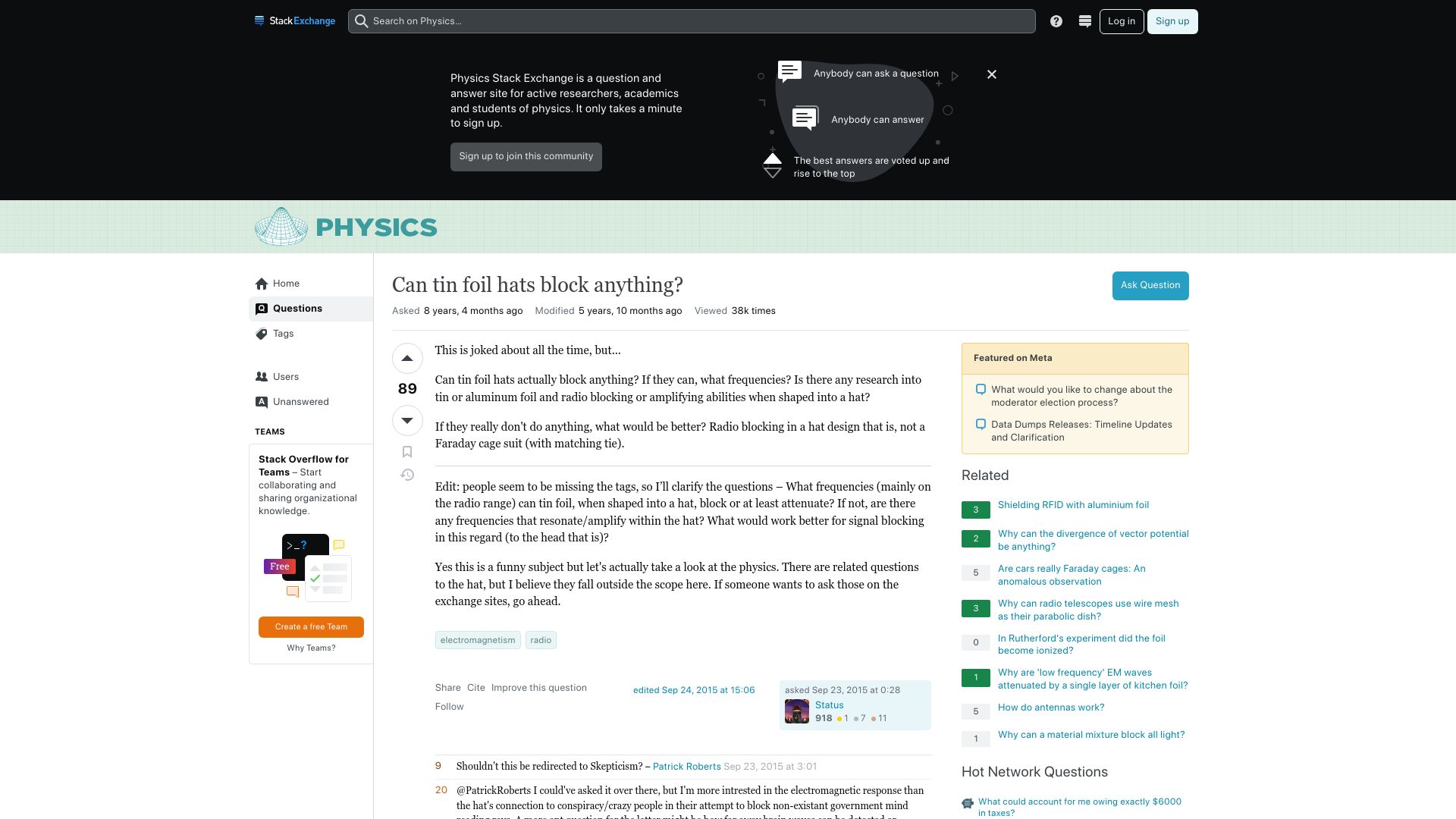Click the Cite link

click(x=476, y=688)
